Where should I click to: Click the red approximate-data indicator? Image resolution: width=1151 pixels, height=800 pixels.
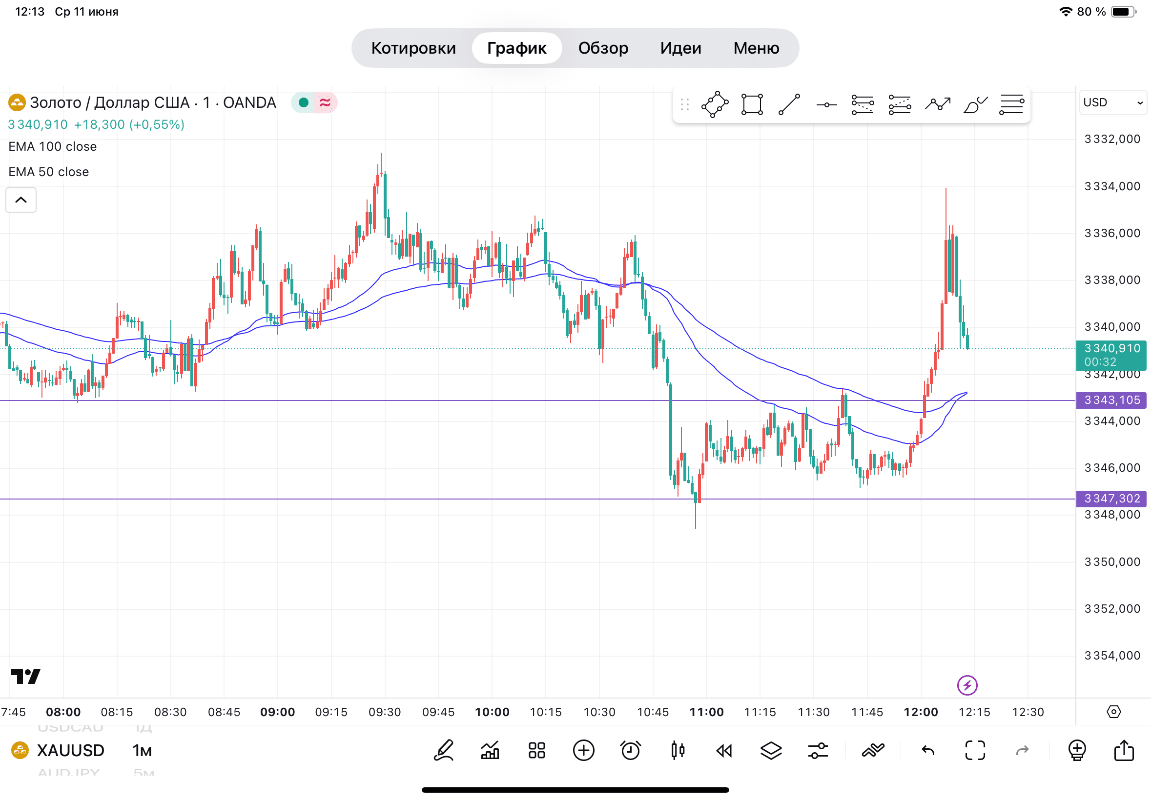(325, 103)
